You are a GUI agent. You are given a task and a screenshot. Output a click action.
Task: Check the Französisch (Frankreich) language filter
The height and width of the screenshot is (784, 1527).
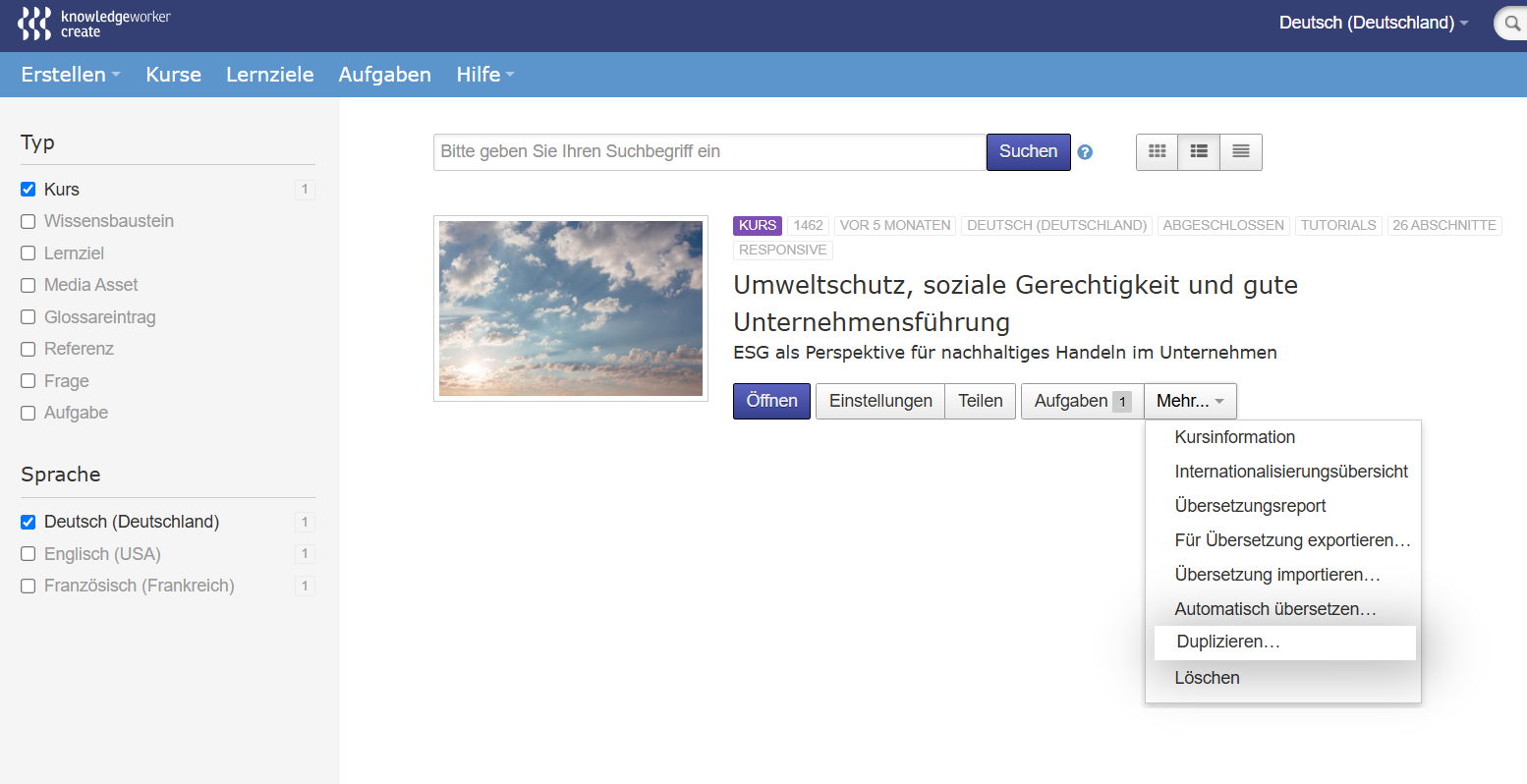point(28,586)
